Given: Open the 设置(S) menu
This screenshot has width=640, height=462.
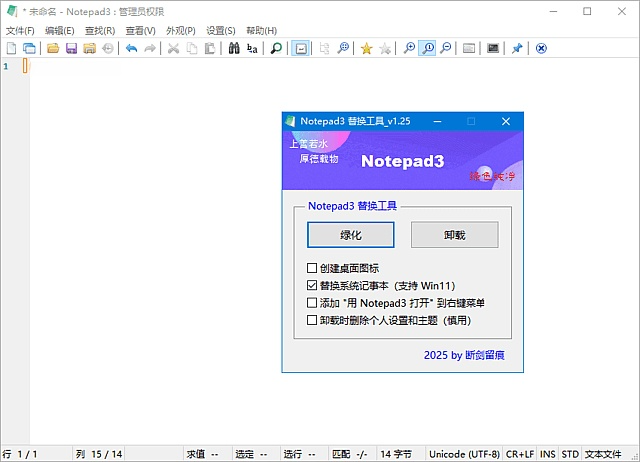Looking at the screenshot, I should pos(221,30).
